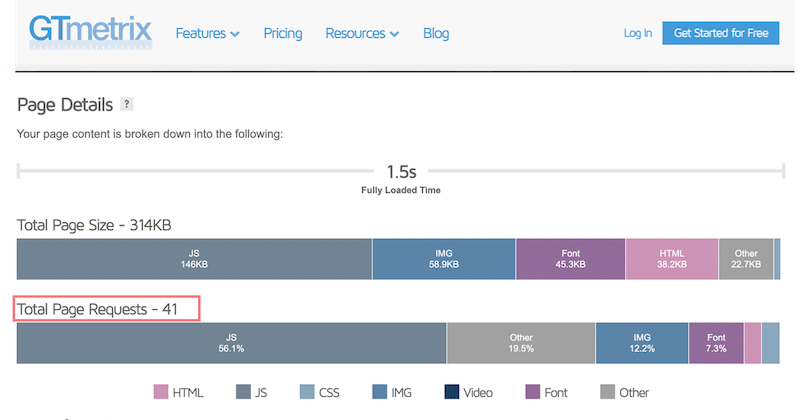Click the gray Other legend swatch
This screenshot has height=420, width=800.
click(607, 392)
